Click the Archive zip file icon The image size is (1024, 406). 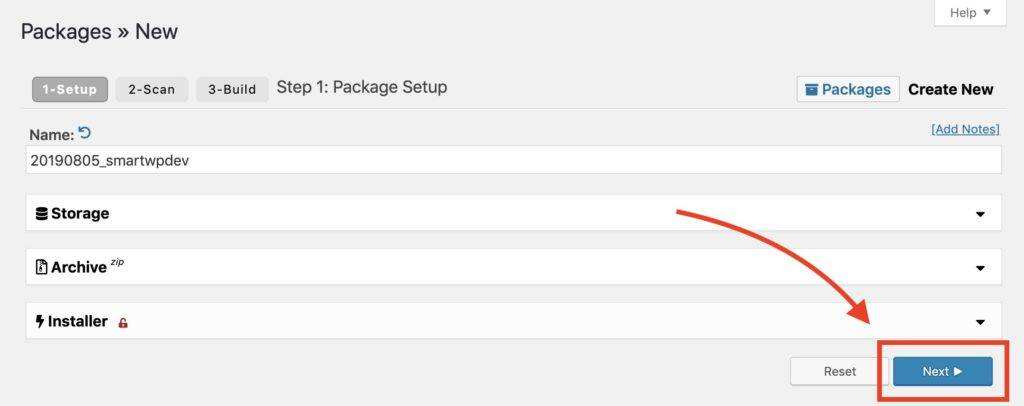coord(41,267)
